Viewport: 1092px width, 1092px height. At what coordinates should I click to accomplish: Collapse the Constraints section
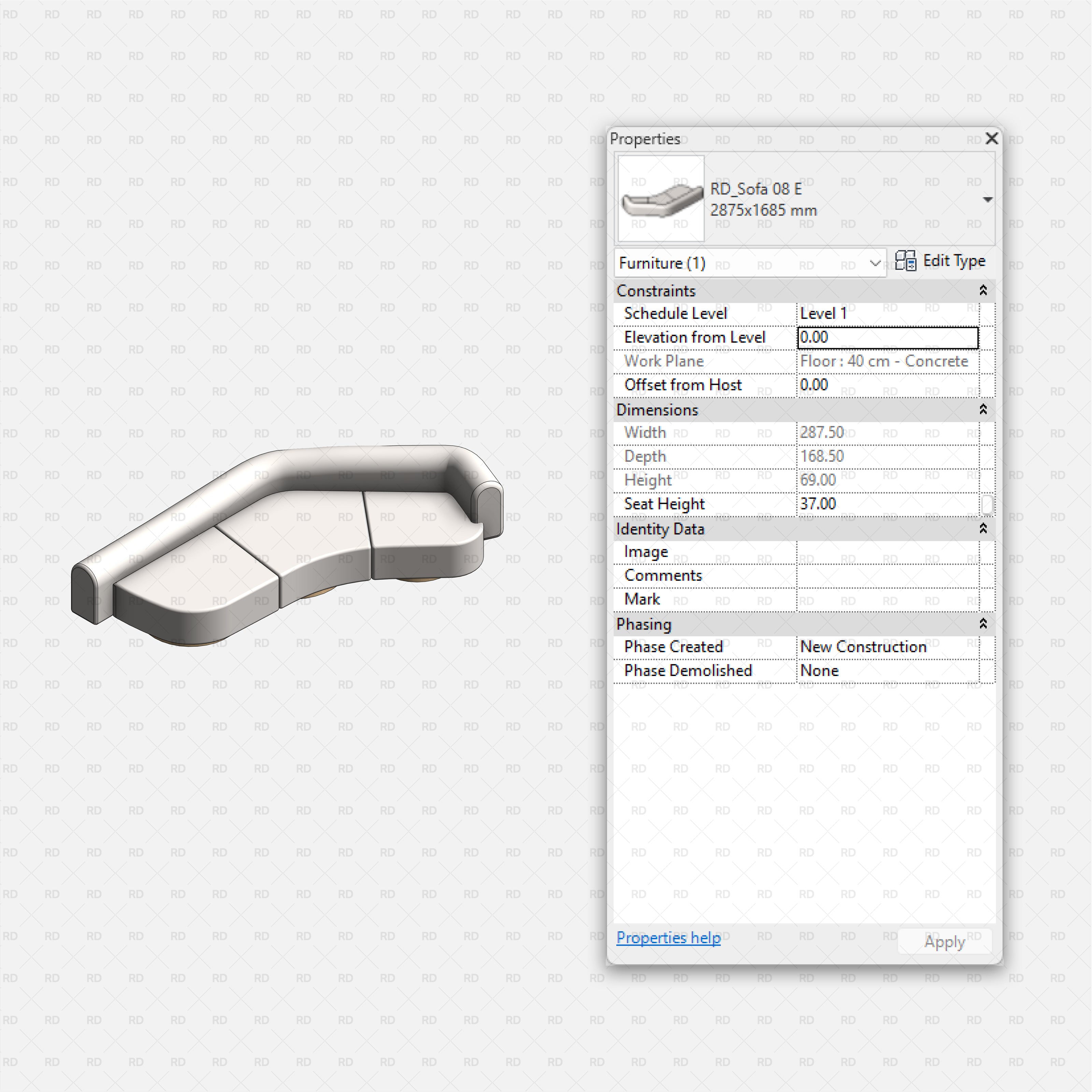point(983,290)
